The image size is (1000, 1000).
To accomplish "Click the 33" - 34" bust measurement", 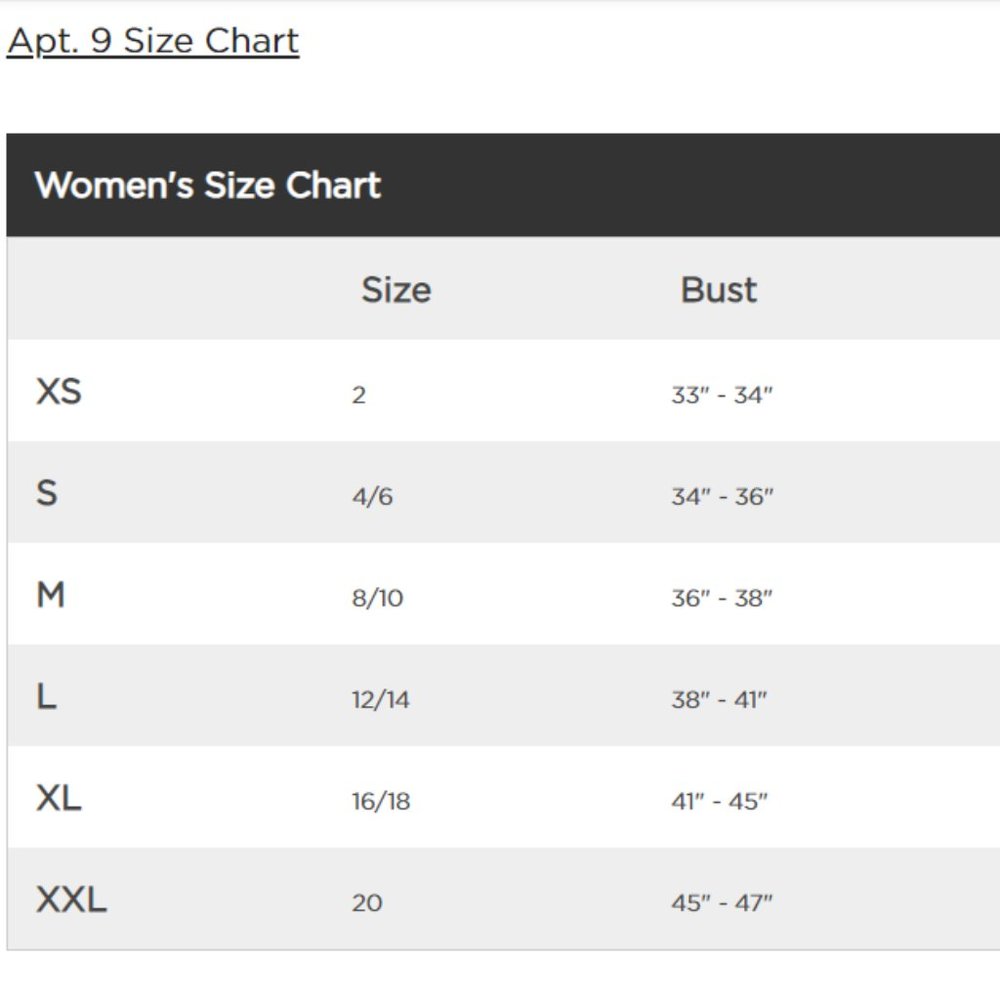I will click(x=722, y=395).
